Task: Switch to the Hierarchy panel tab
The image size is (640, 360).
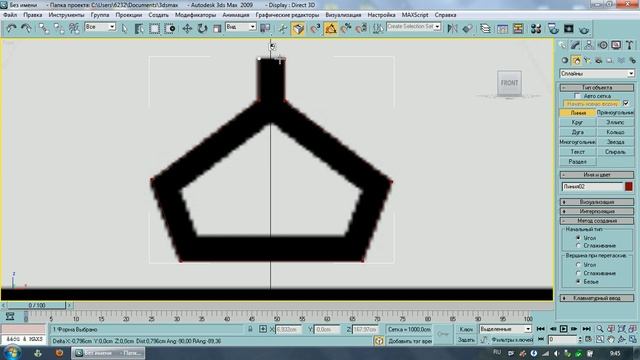Action: (x=589, y=45)
